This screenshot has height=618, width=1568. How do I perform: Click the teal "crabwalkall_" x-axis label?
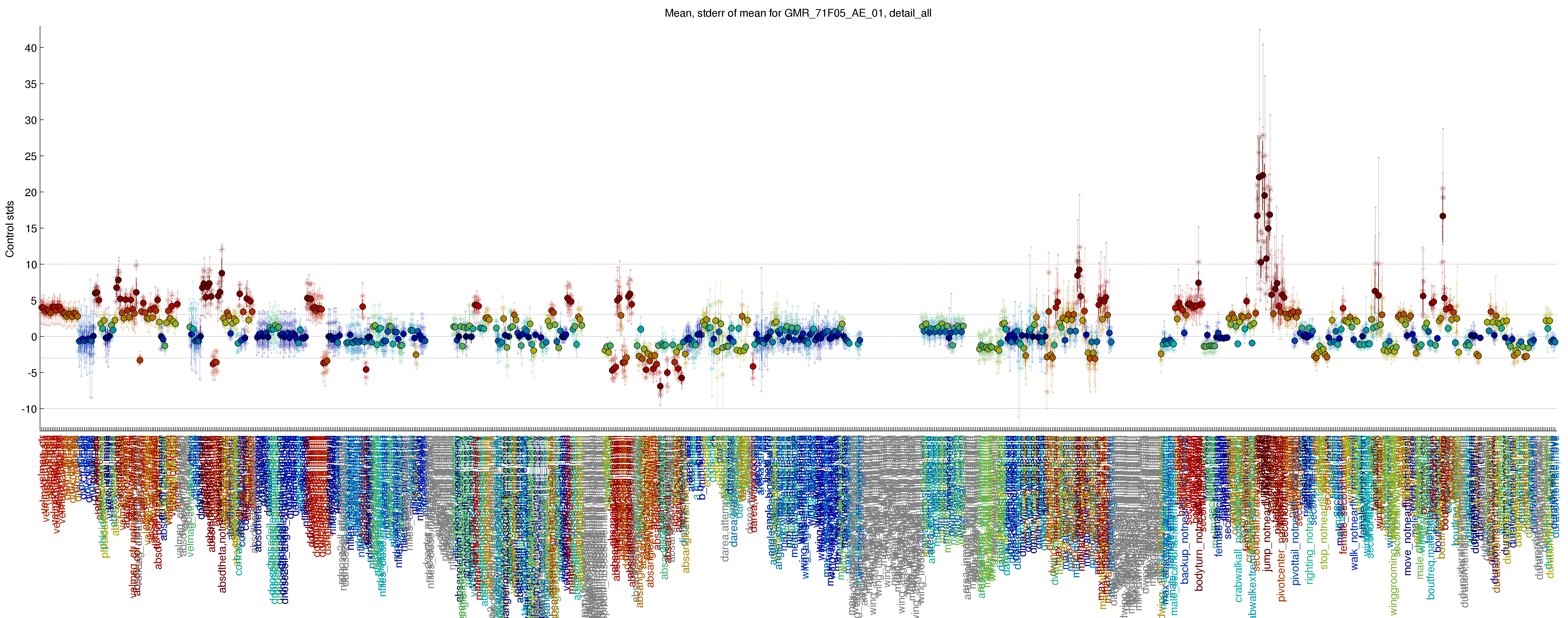pyautogui.click(x=1239, y=572)
